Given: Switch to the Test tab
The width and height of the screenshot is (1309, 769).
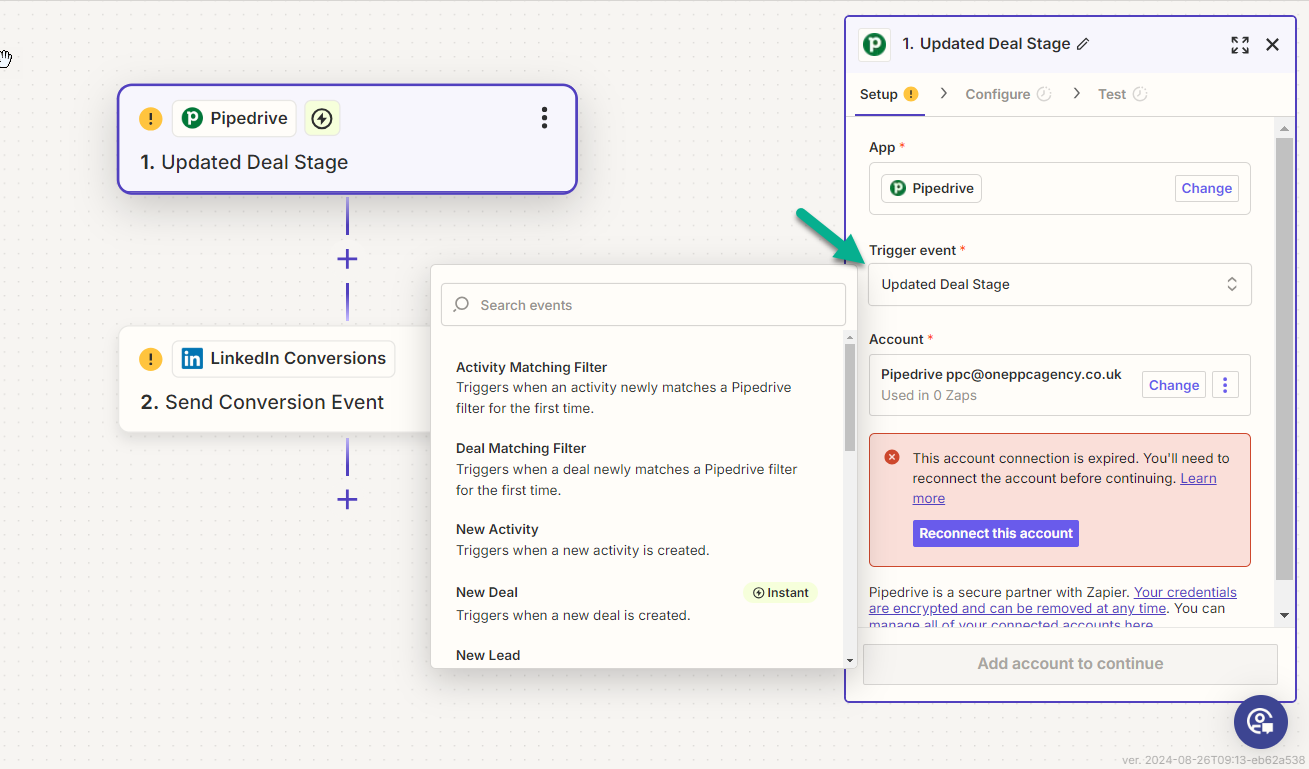Looking at the screenshot, I should coord(1122,94).
